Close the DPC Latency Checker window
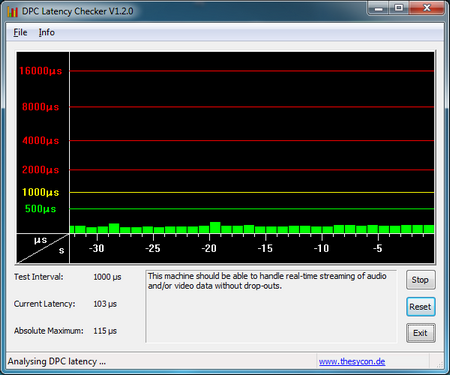Screen dimensions: 450x375 click(427, 8)
